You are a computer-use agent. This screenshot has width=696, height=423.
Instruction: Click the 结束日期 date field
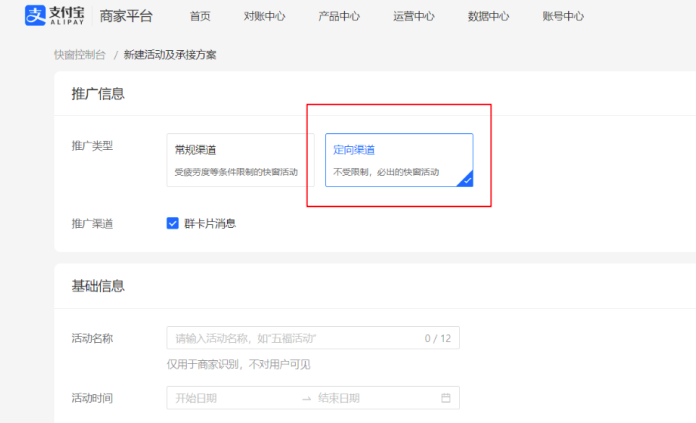pyautogui.click(x=370, y=398)
